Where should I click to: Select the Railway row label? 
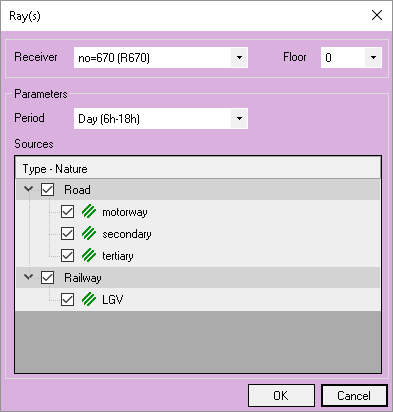83,278
